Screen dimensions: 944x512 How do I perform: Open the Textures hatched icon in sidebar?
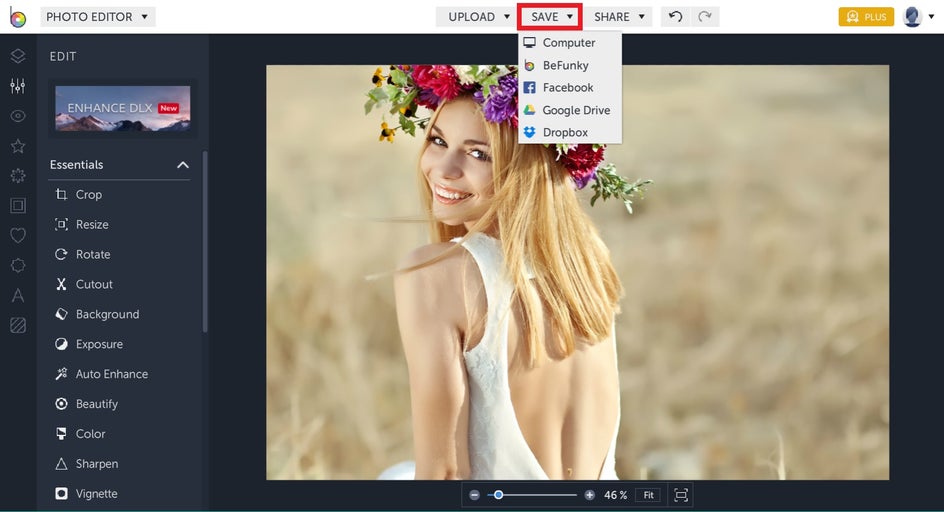point(18,325)
